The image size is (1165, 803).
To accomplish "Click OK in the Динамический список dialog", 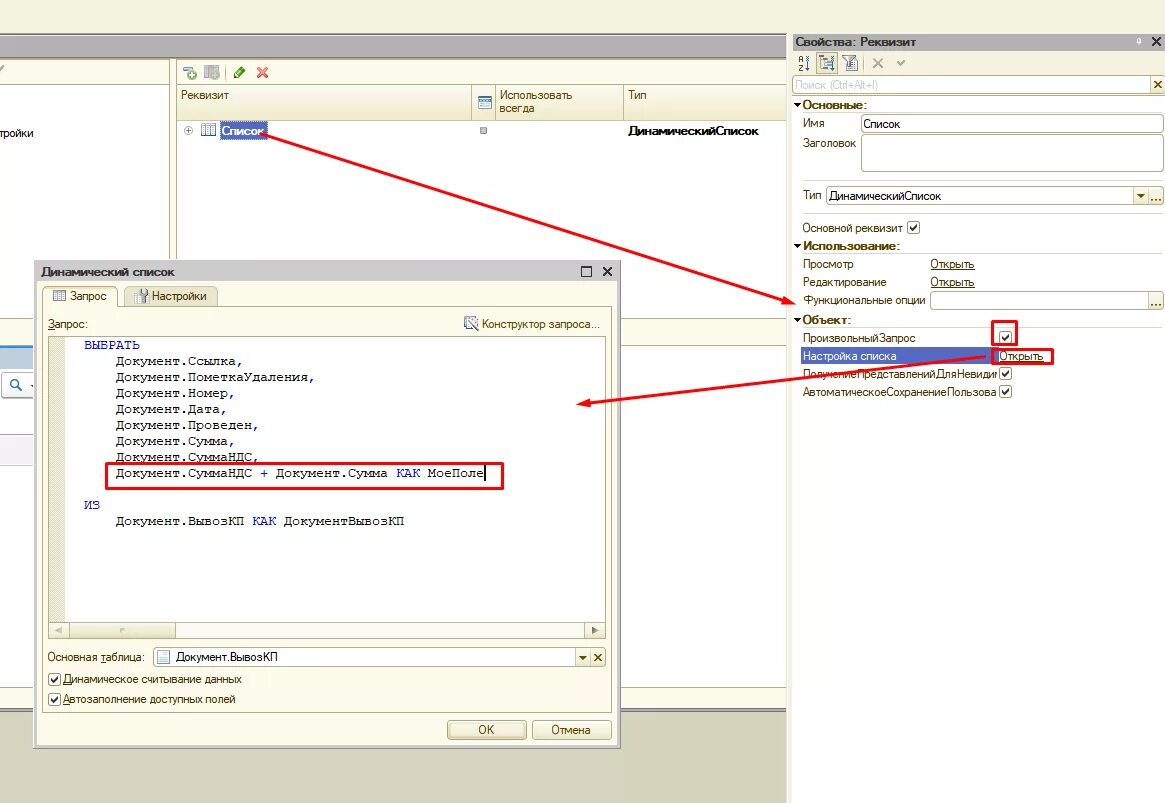I will click(x=487, y=729).
